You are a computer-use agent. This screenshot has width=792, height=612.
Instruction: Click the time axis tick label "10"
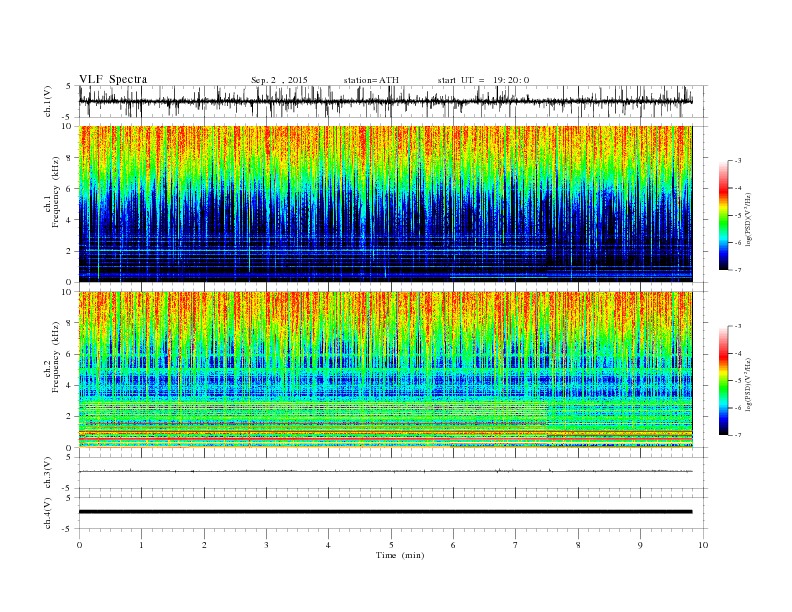703,545
